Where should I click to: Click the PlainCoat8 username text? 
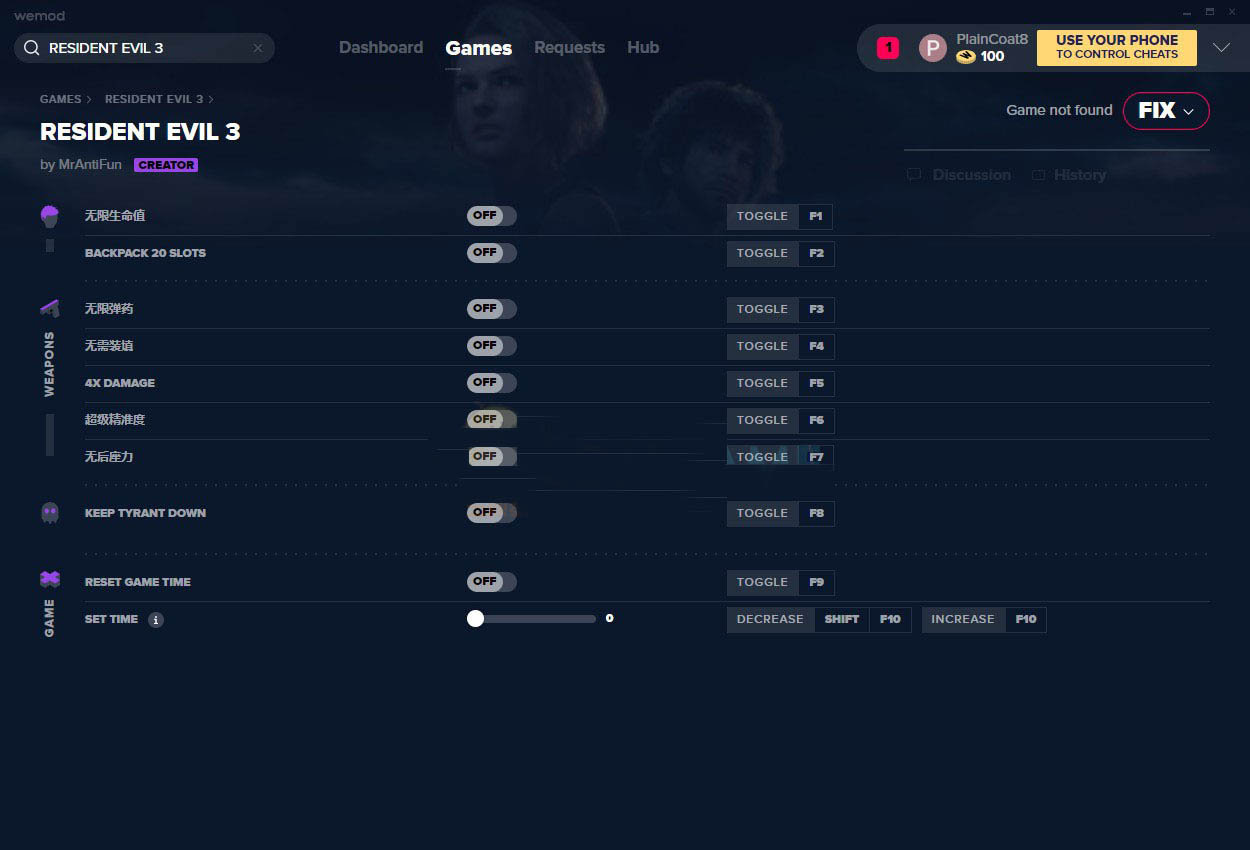point(992,39)
